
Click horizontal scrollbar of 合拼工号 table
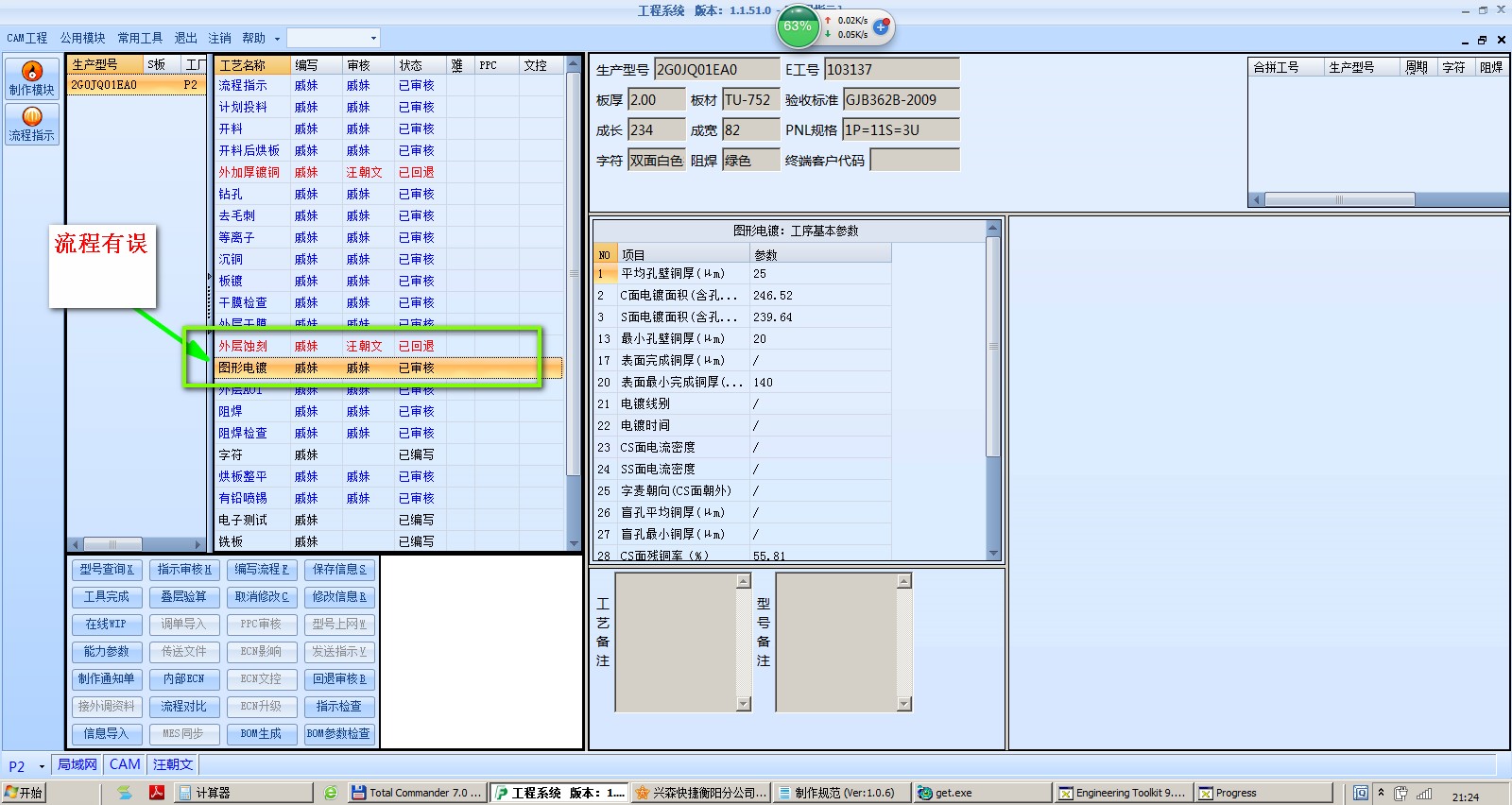1378,199
